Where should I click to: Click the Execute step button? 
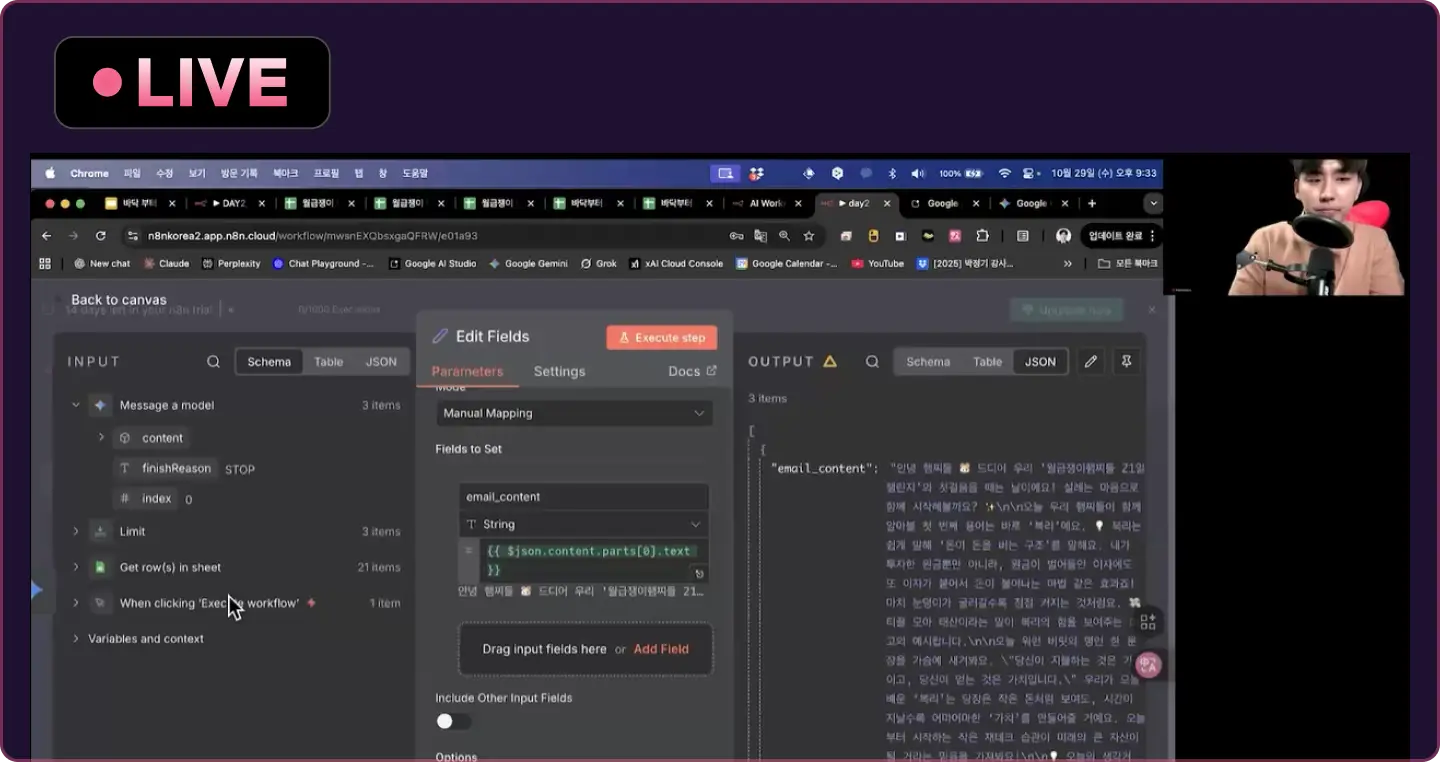click(x=661, y=337)
